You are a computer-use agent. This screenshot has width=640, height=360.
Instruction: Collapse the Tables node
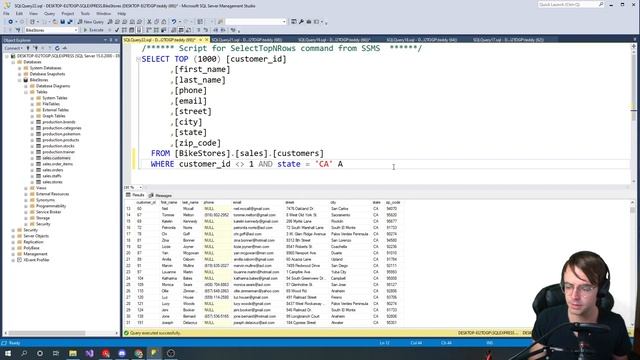(26, 92)
